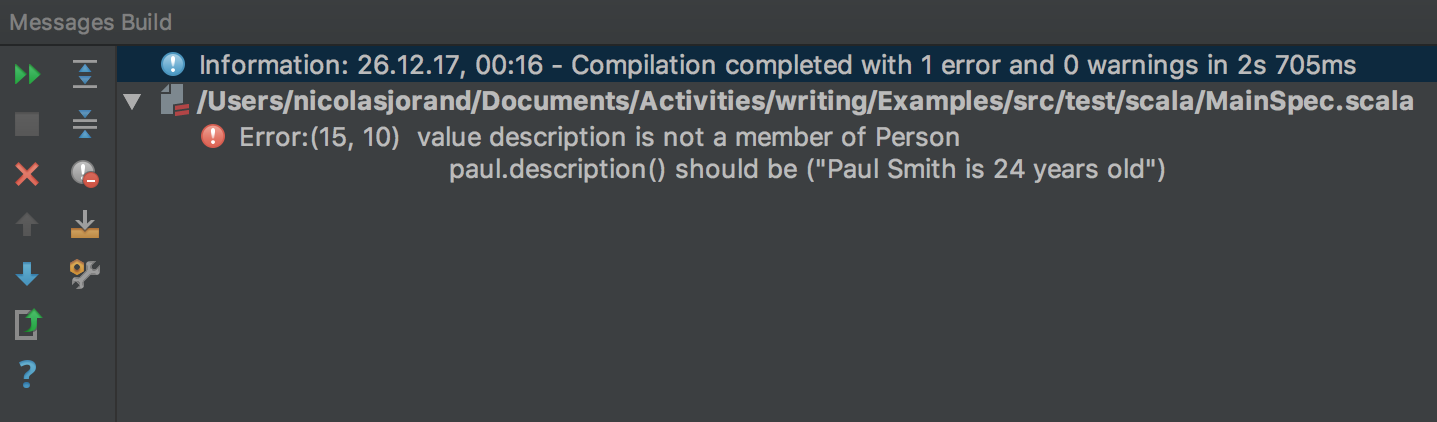Close the panel with the red X
Screen dimensions: 1437x422
(x=28, y=175)
